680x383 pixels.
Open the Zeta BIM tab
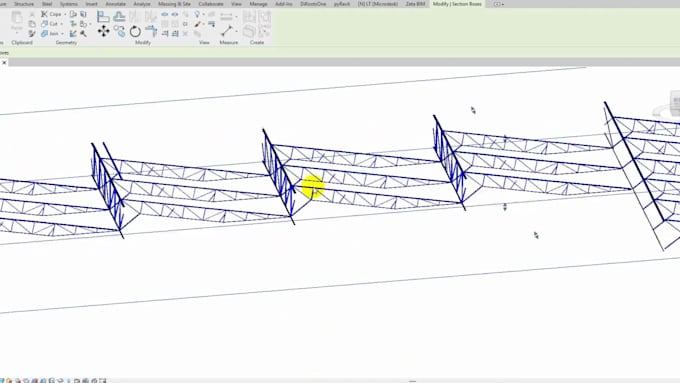(x=415, y=4)
